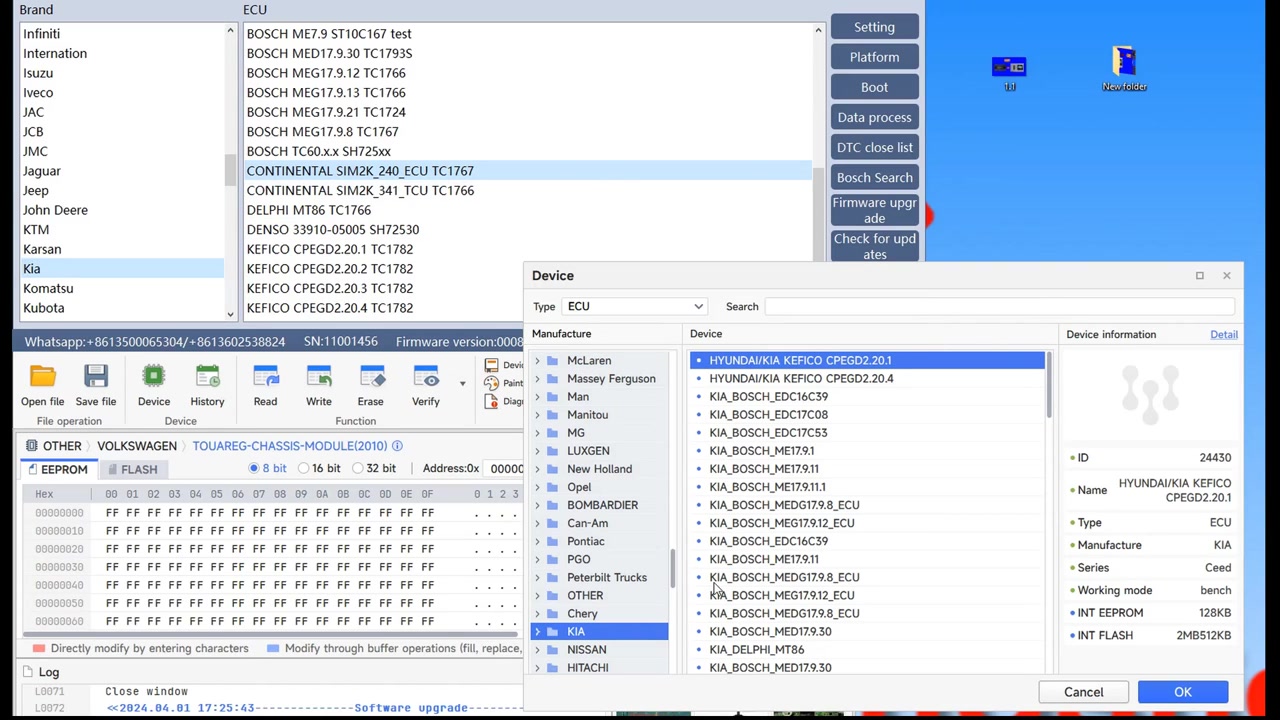Screen dimensions: 1280x720
Task: Click the Pontiac folder icon in Manufacture tree
Action: point(552,542)
